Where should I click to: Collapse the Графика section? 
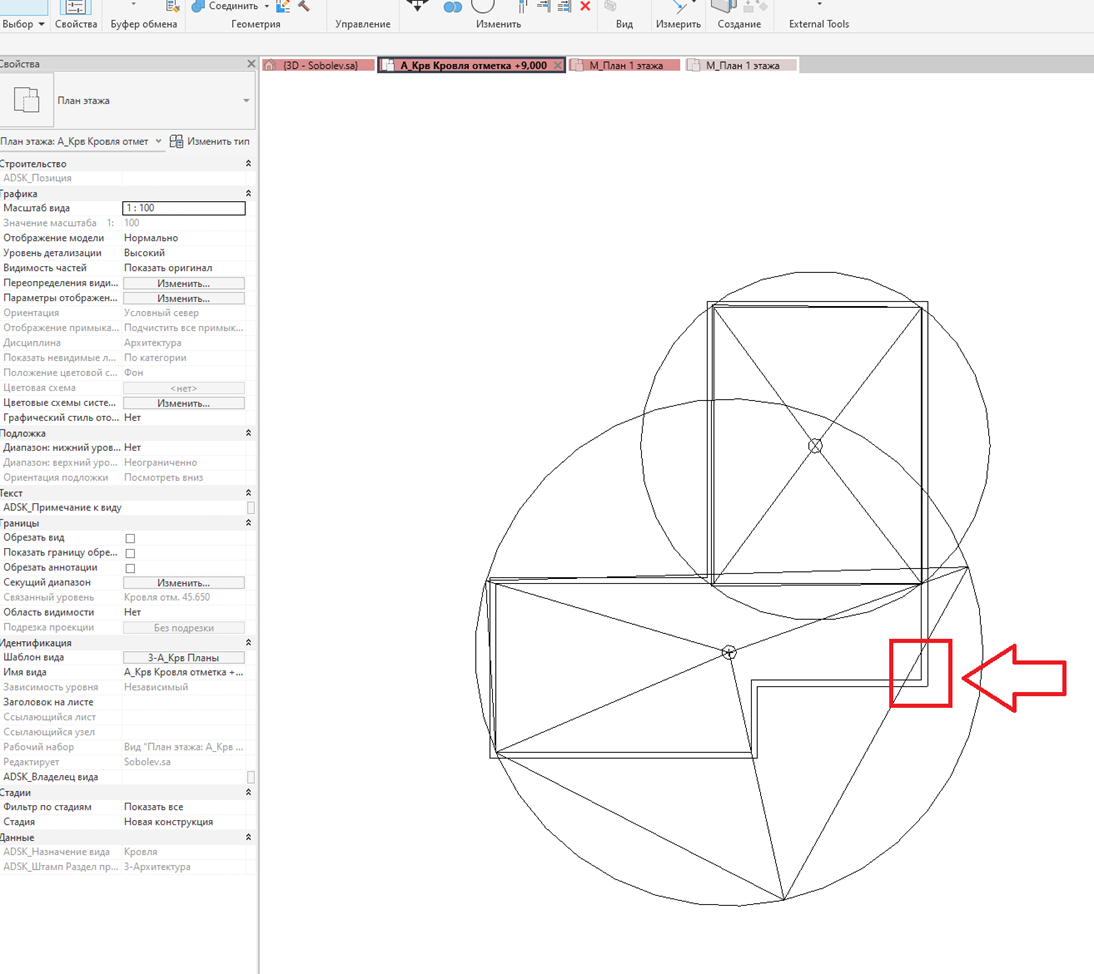pyautogui.click(x=248, y=193)
